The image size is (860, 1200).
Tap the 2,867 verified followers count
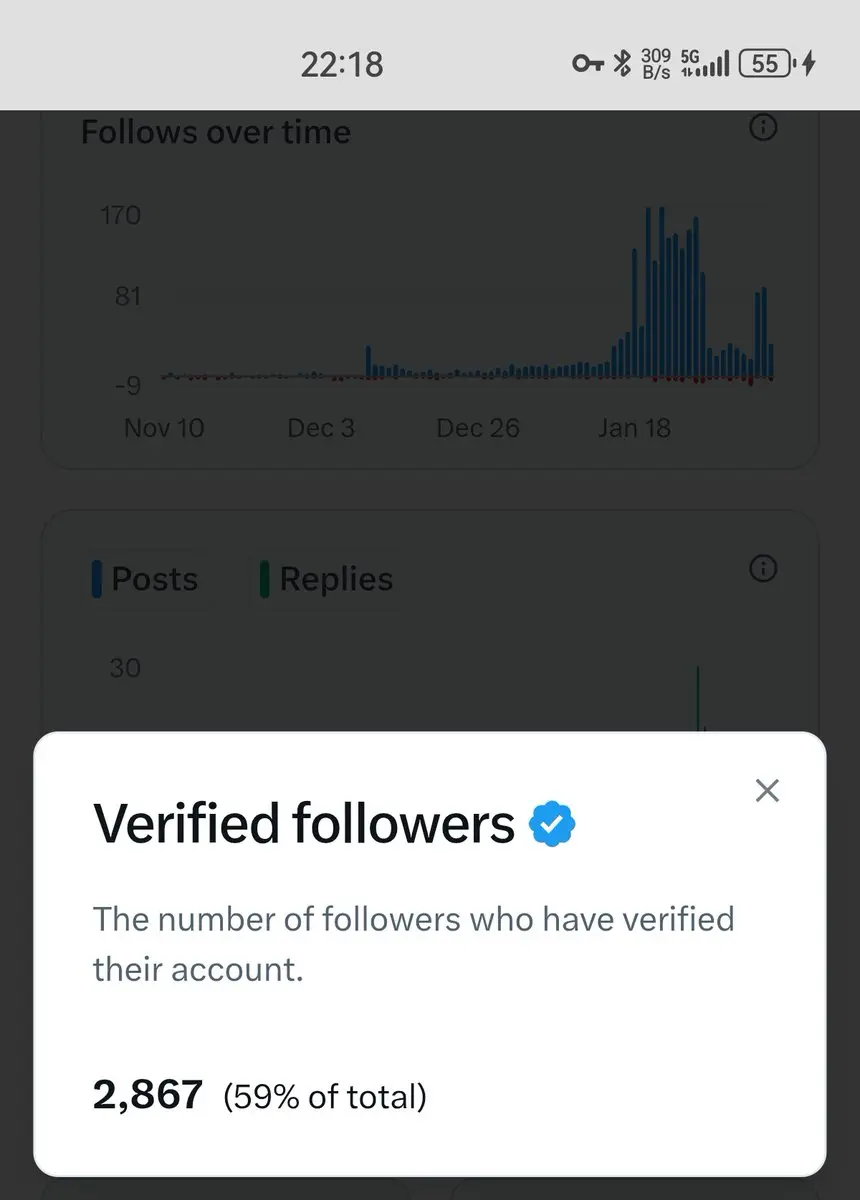tap(148, 1096)
